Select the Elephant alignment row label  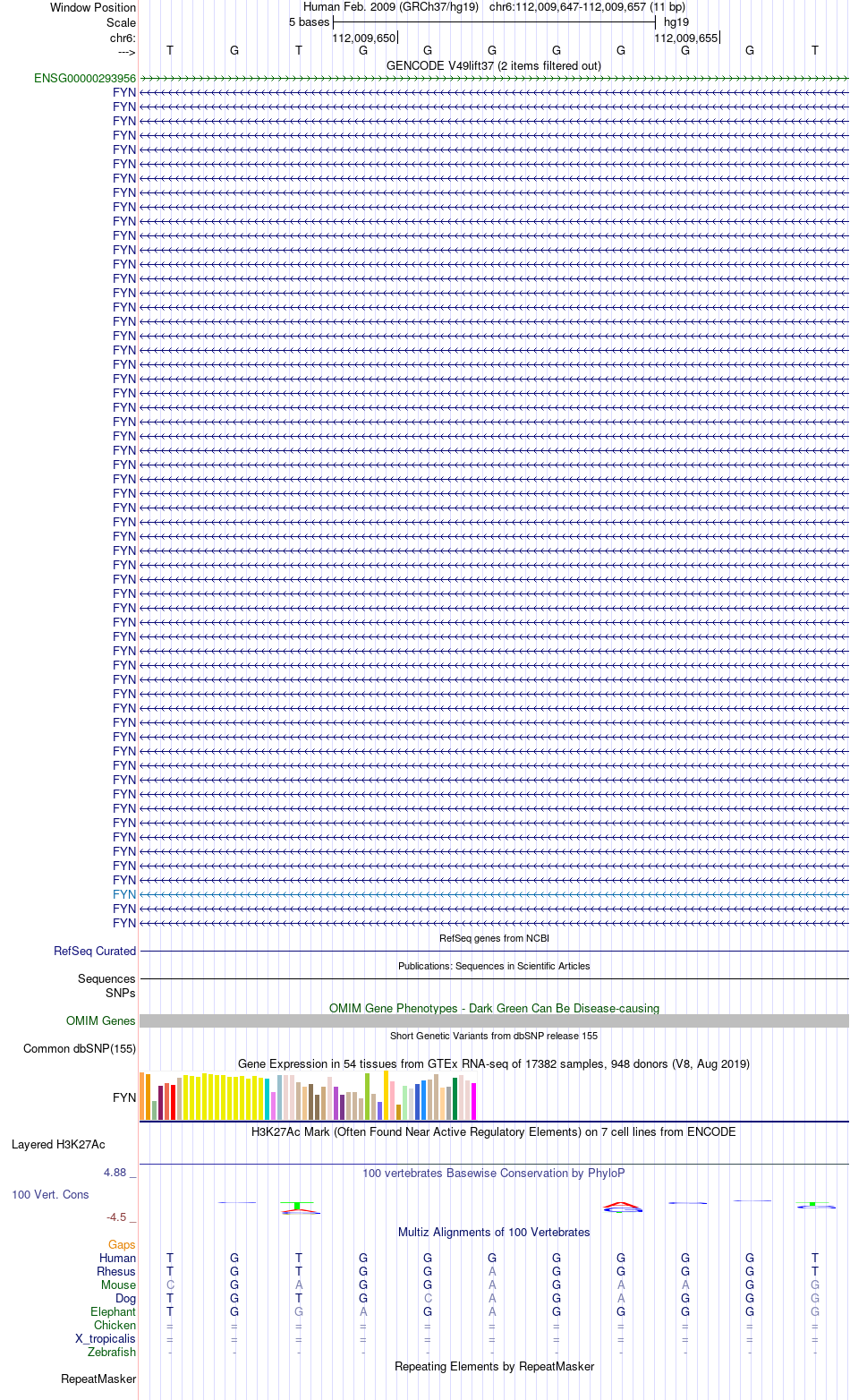tap(114, 1312)
